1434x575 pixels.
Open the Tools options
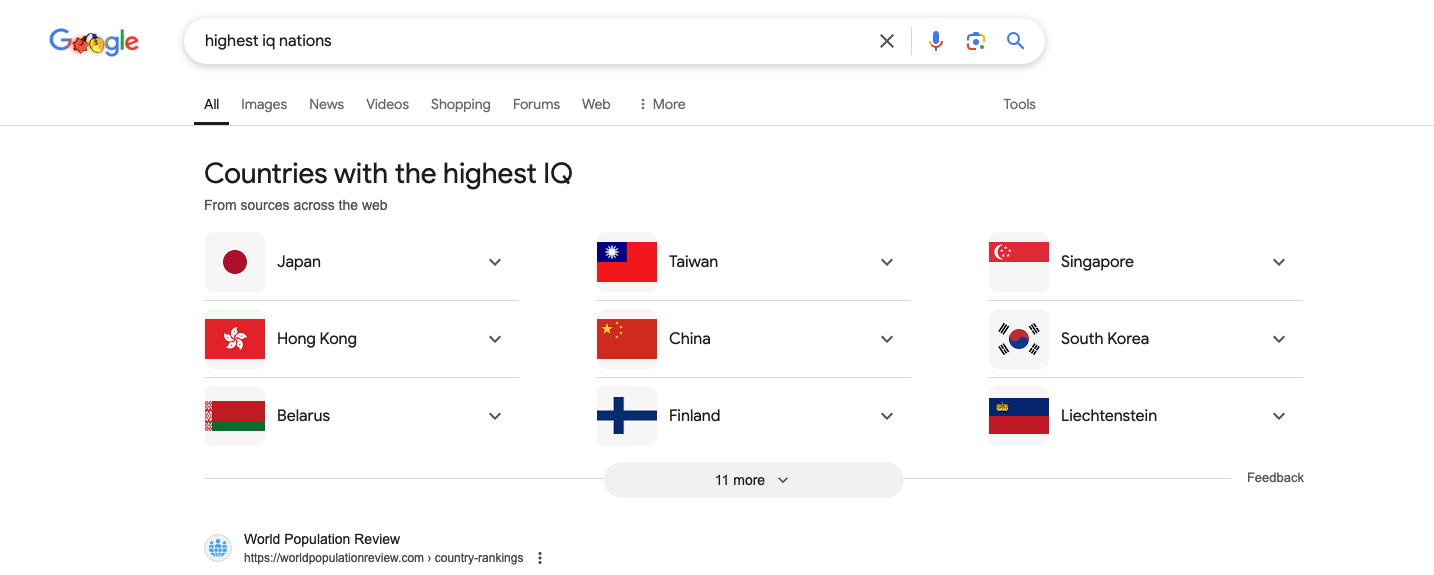pyautogui.click(x=1019, y=104)
